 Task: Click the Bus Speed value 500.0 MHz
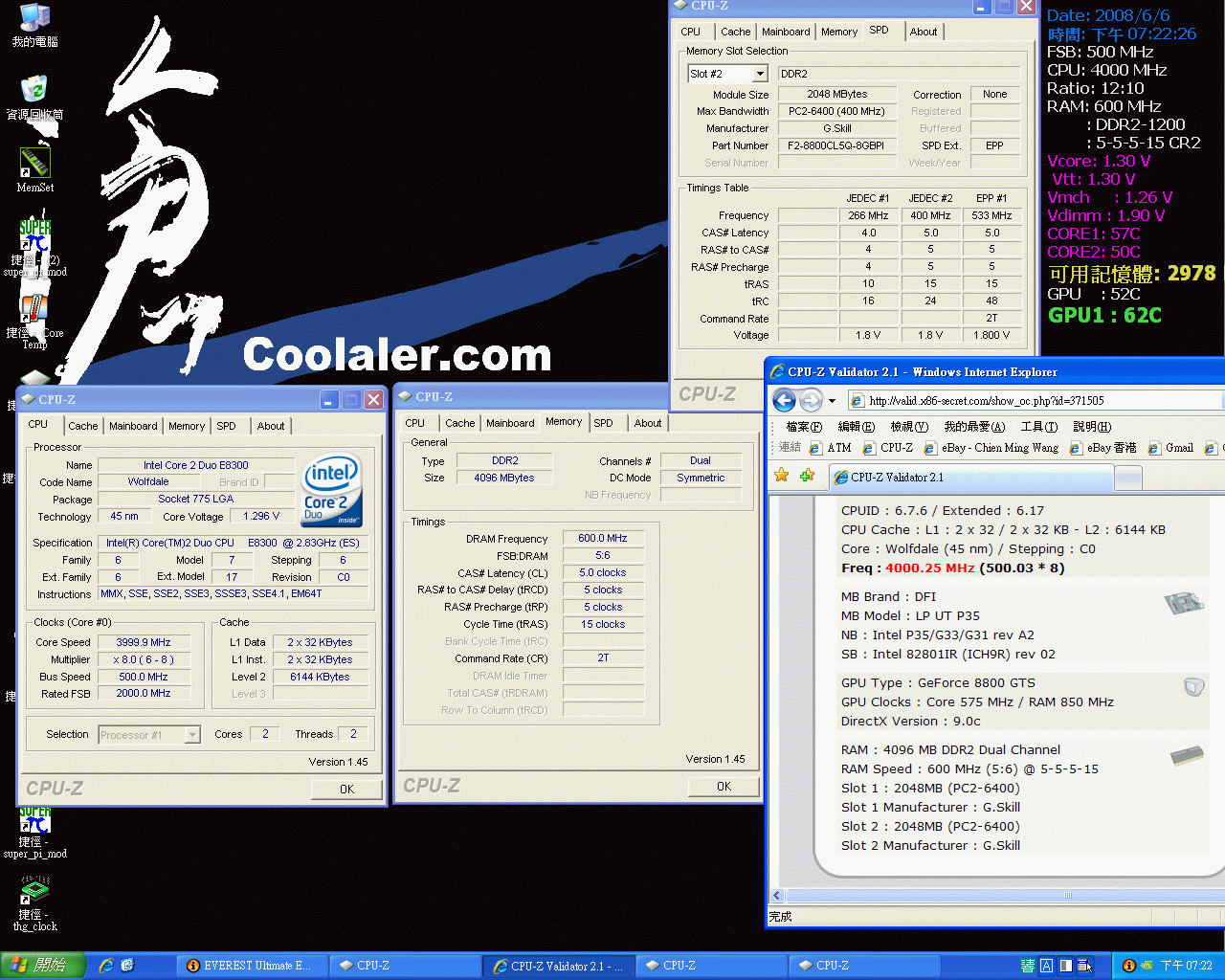coord(144,677)
